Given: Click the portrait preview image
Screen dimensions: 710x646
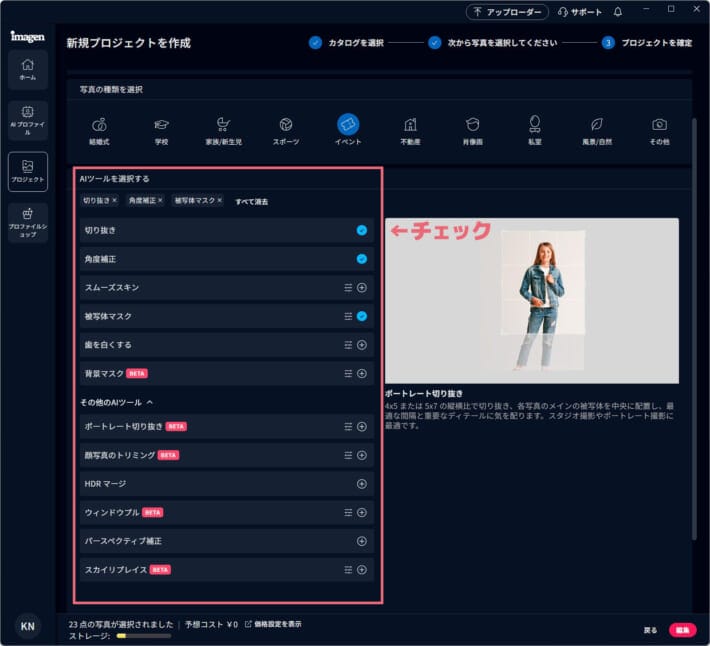Looking at the screenshot, I should click(x=532, y=301).
